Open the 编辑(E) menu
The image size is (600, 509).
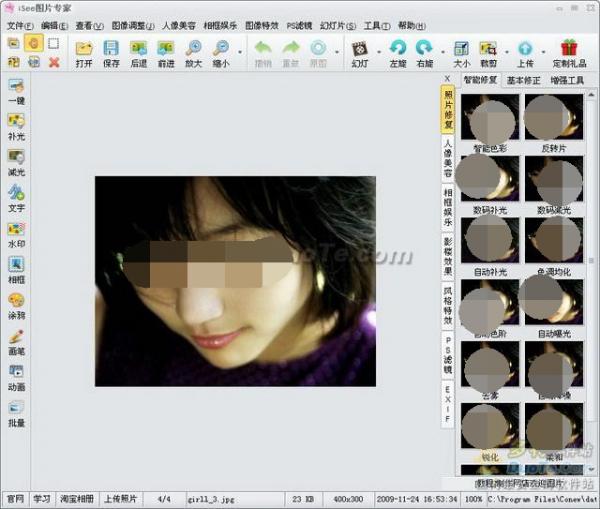point(54,26)
